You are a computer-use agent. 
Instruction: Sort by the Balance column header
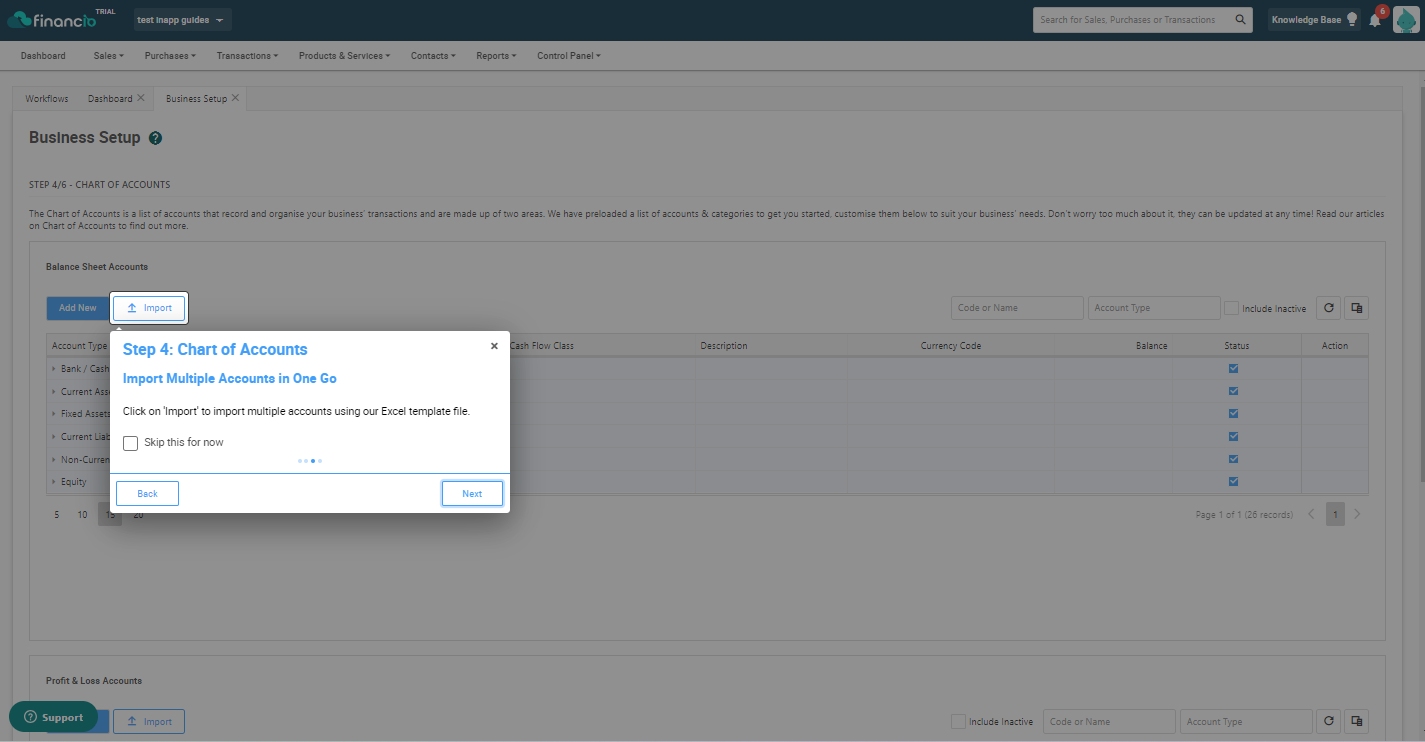click(1151, 346)
